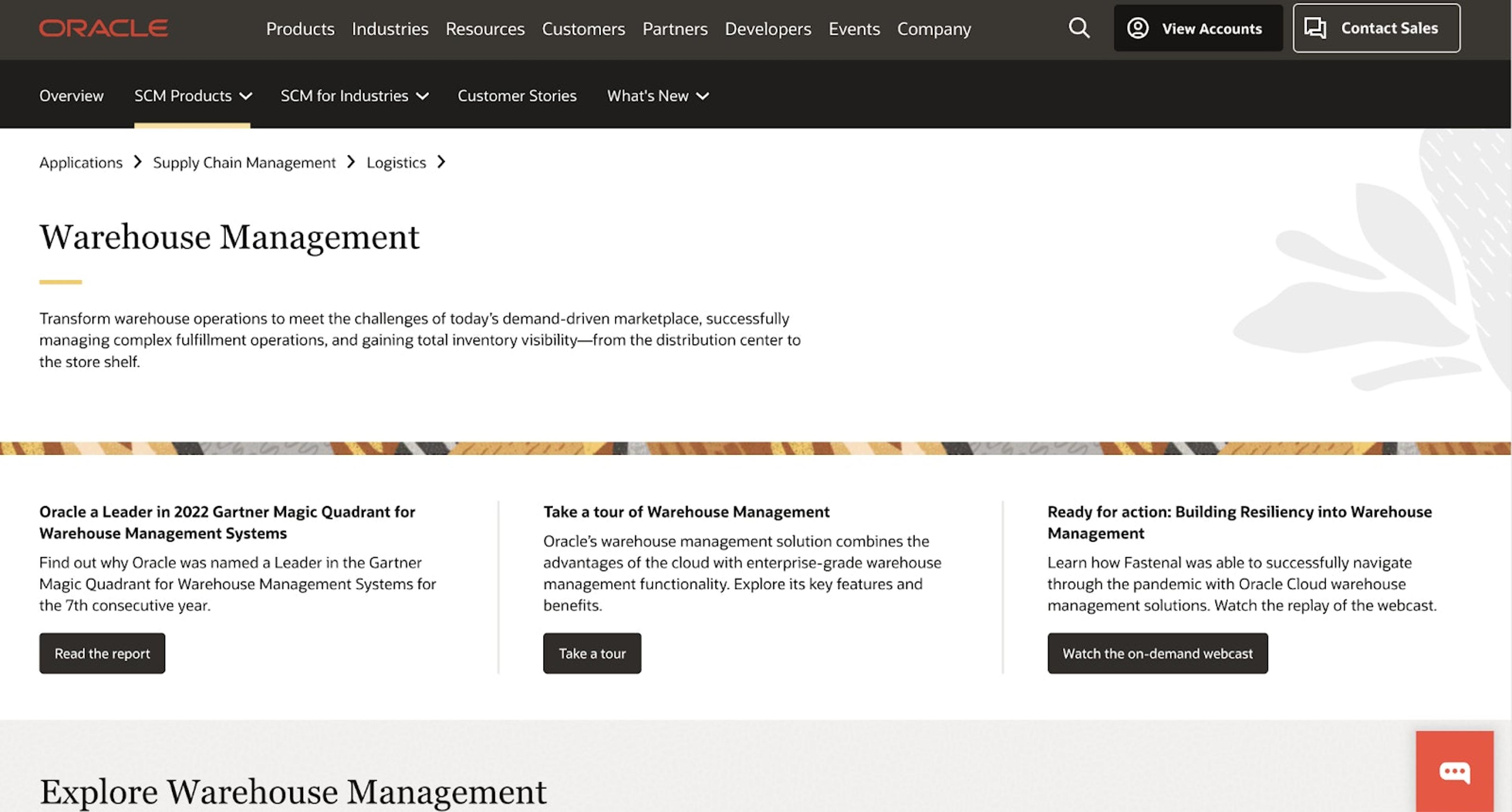This screenshot has height=812, width=1512.
Task: Click the Gartner Magic Quadrant heading
Action: click(x=227, y=522)
